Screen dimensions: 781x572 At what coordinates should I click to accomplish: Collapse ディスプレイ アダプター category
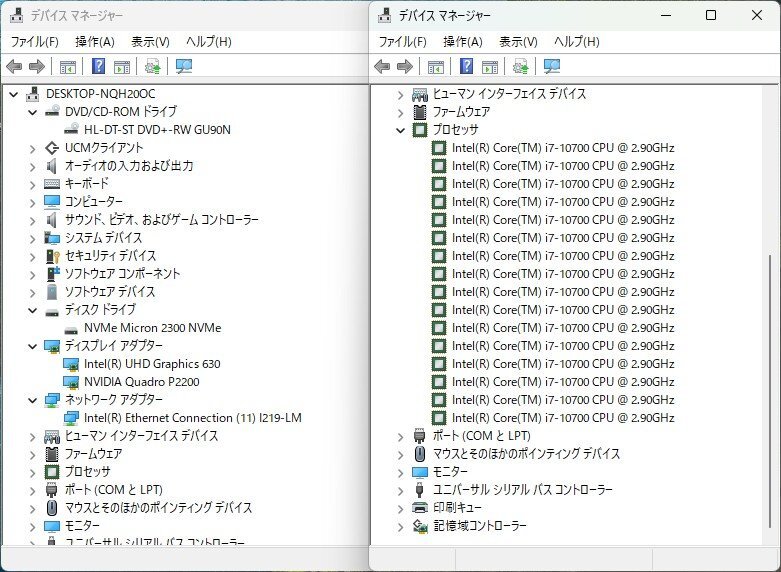(x=33, y=346)
